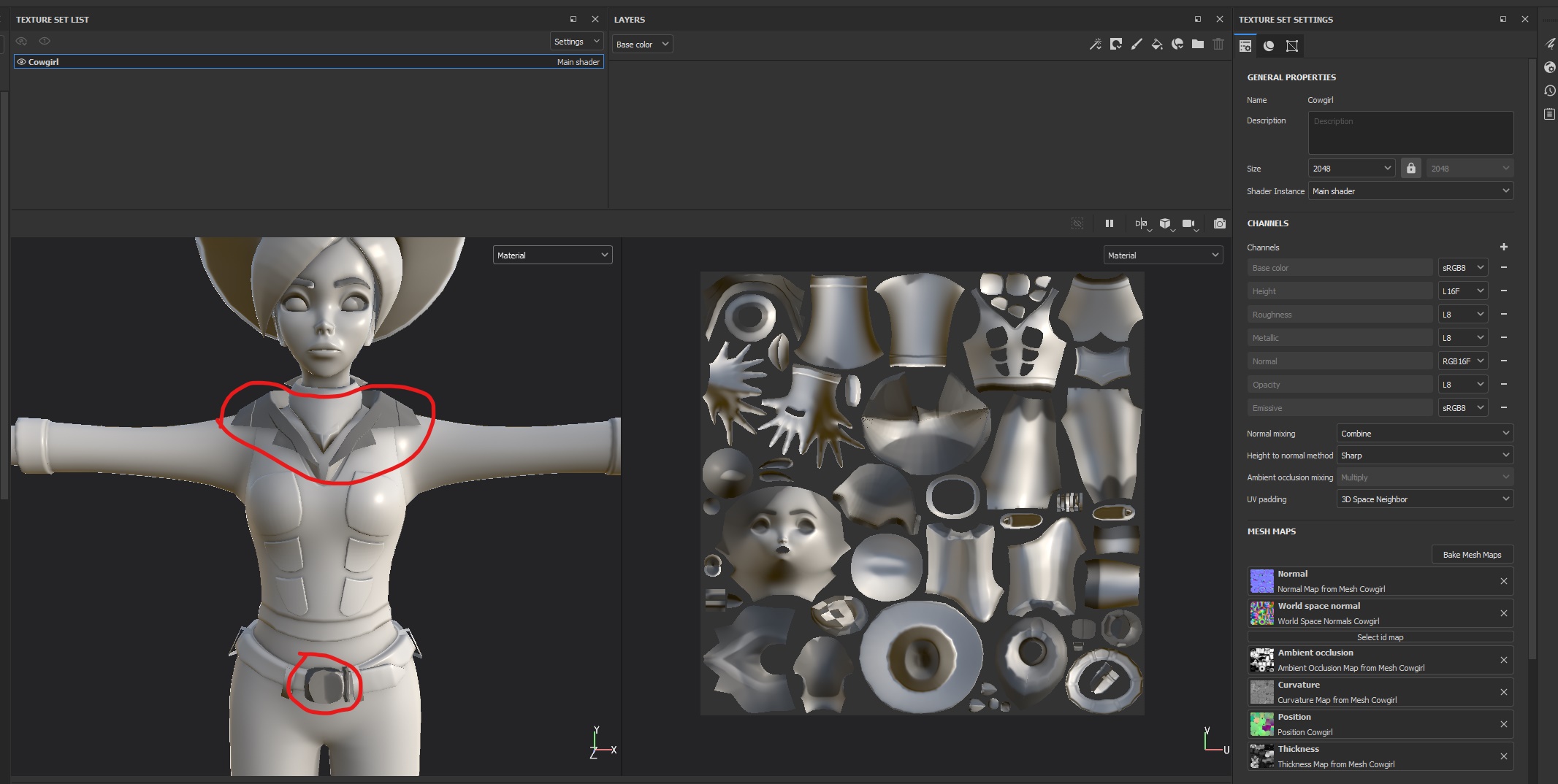Open the Material display mode dropdown in 3D view
This screenshot has height=784, width=1558.
click(x=552, y=255)
